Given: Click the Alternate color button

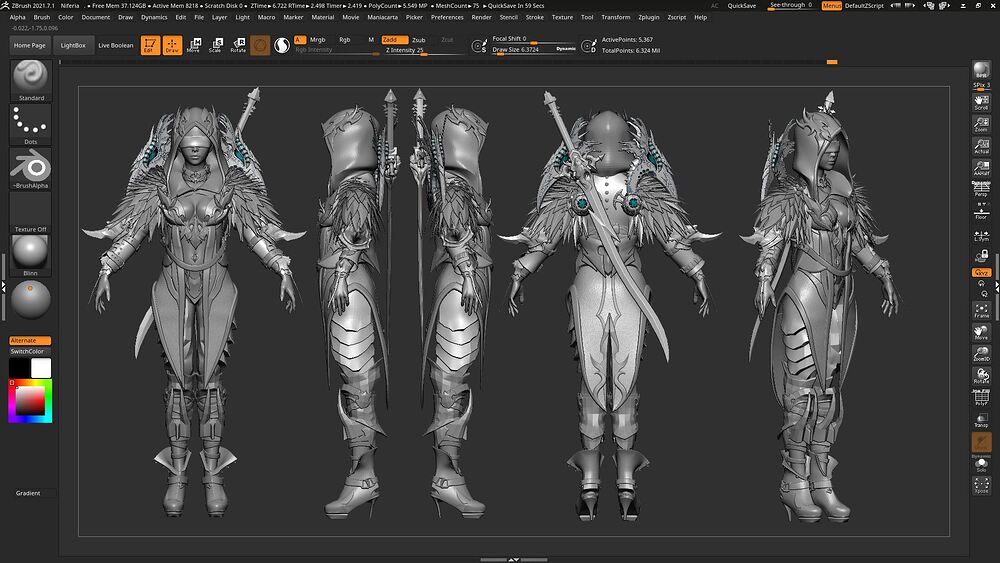Looking at the screenshot, I should [x=30, y=340].
